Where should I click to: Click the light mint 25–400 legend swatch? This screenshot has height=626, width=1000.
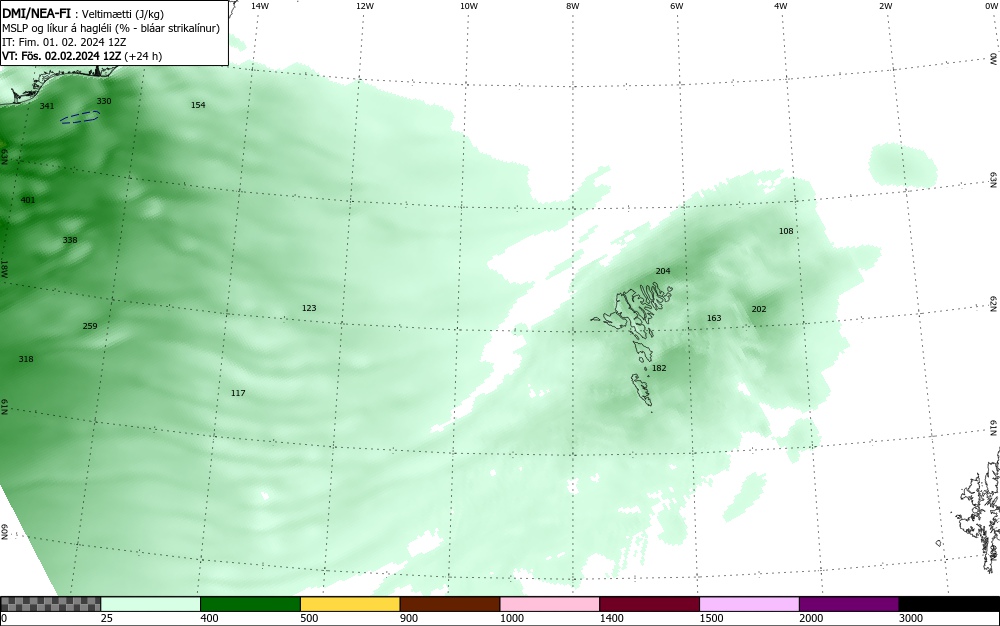pos(150,604)
